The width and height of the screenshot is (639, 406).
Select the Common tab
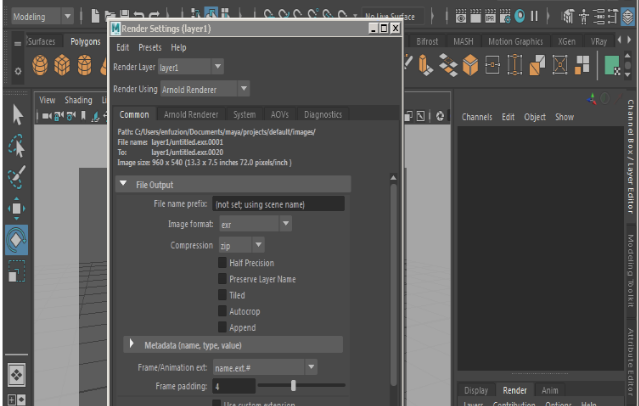134,115
